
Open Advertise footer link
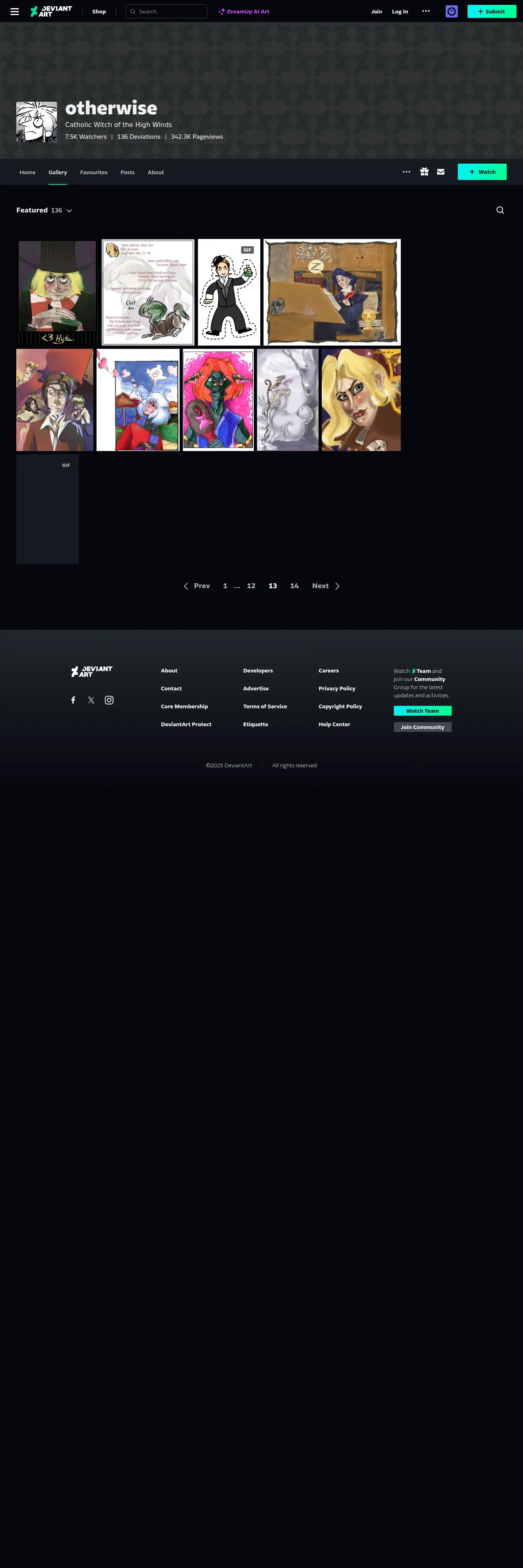[x=256, y=688]
